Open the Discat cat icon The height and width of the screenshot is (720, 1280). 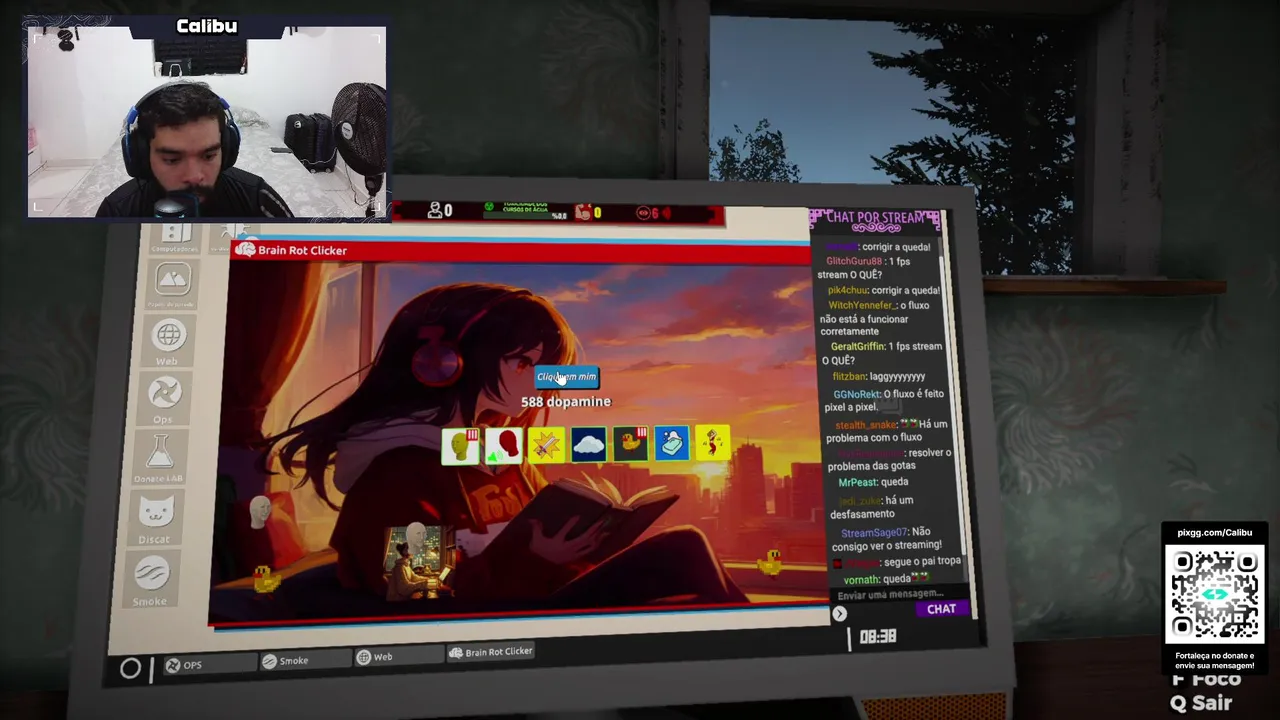point(155,519)
